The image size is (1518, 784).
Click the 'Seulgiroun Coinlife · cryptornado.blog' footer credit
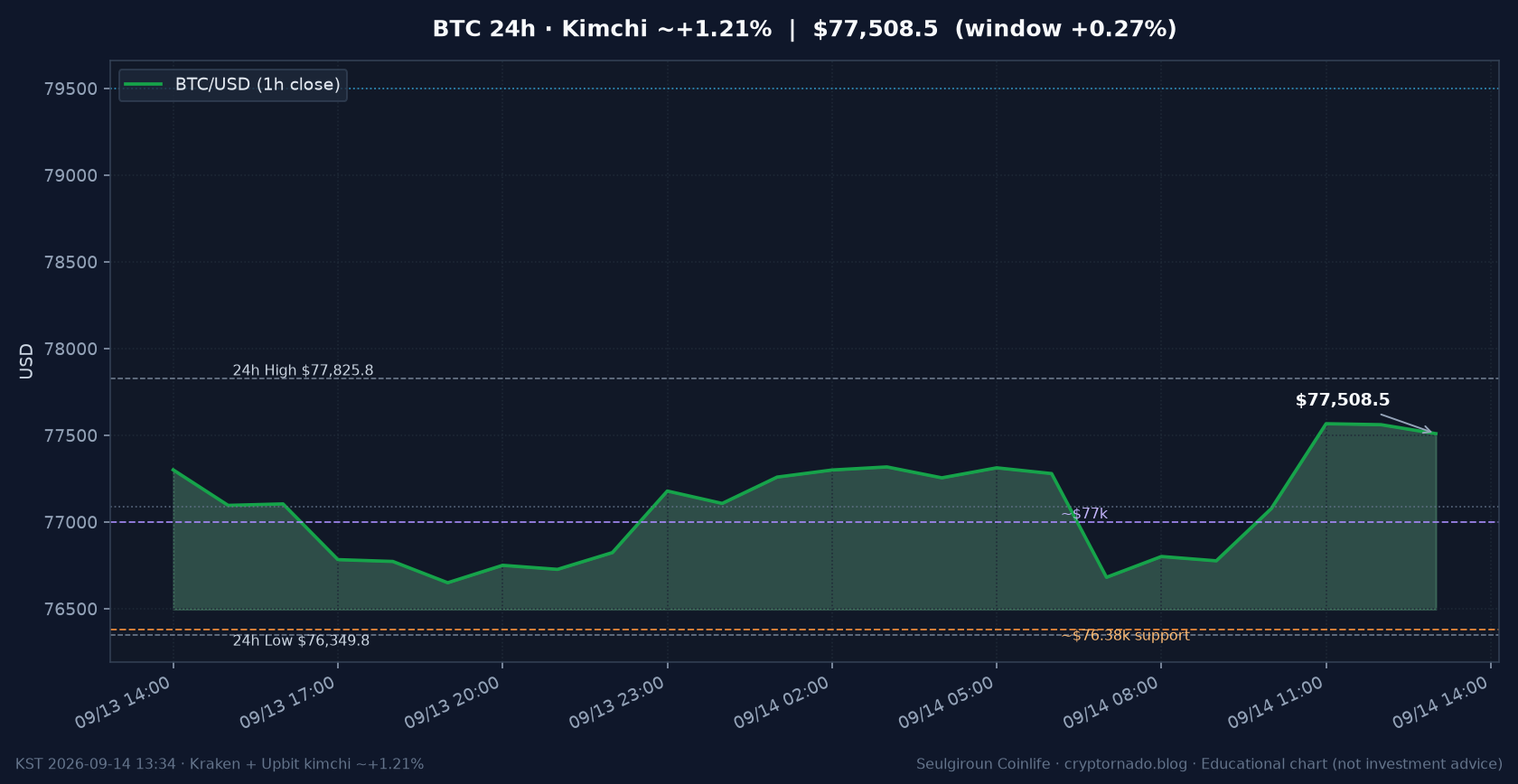coord(1054,764)
